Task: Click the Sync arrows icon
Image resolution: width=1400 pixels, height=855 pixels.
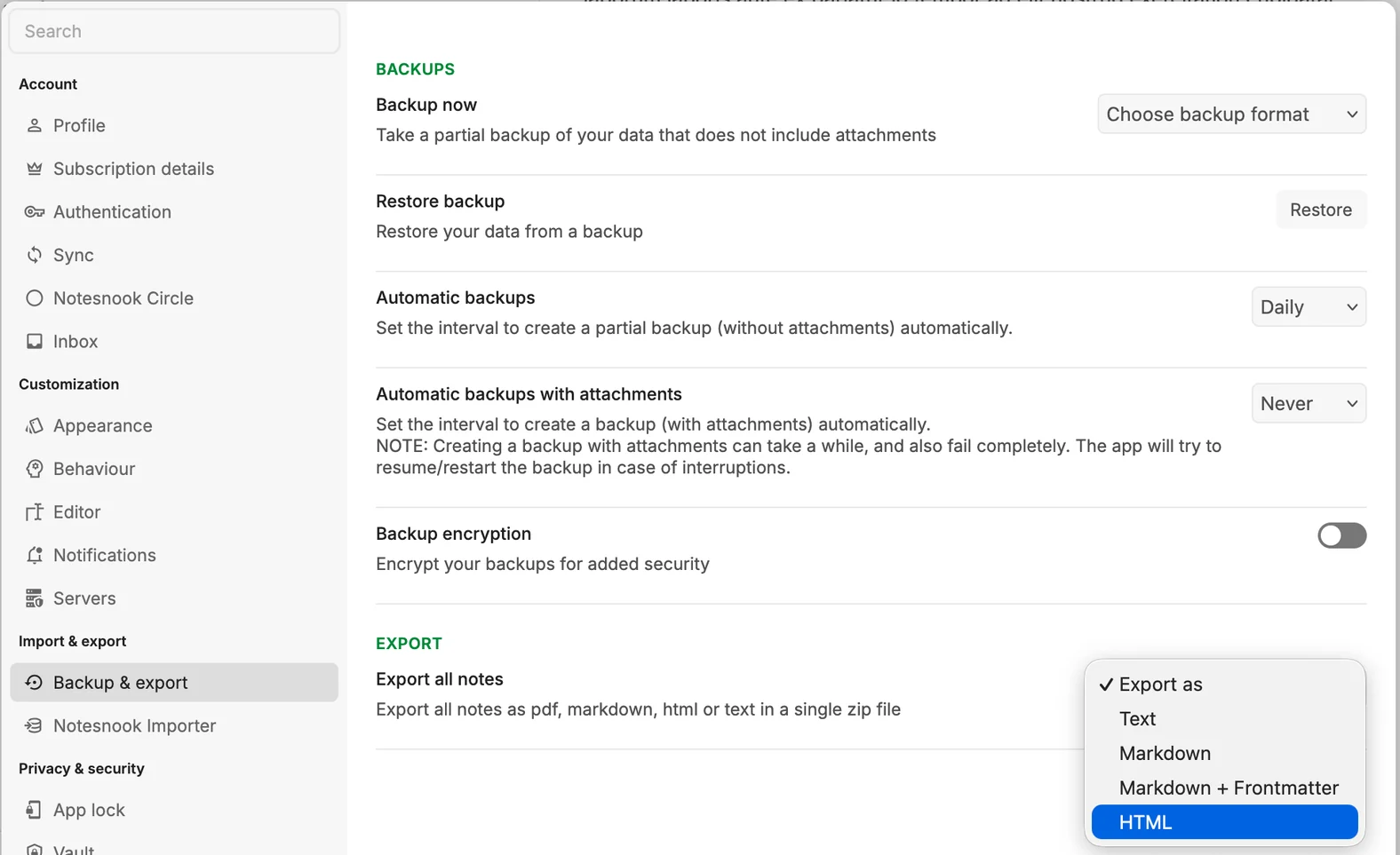Action: (x=34, y=255)
